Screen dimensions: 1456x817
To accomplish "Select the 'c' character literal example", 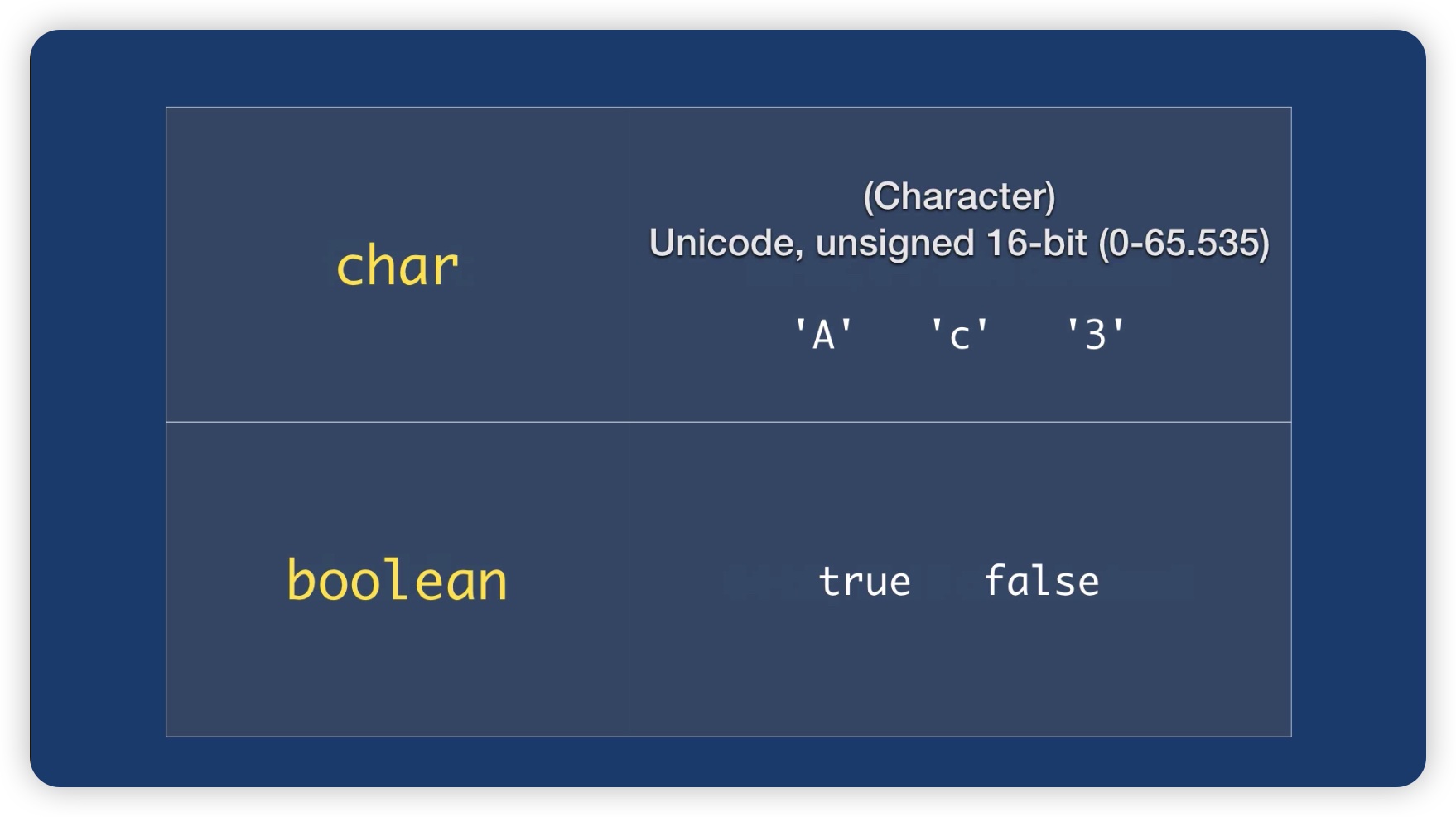I will click(959, 335).
